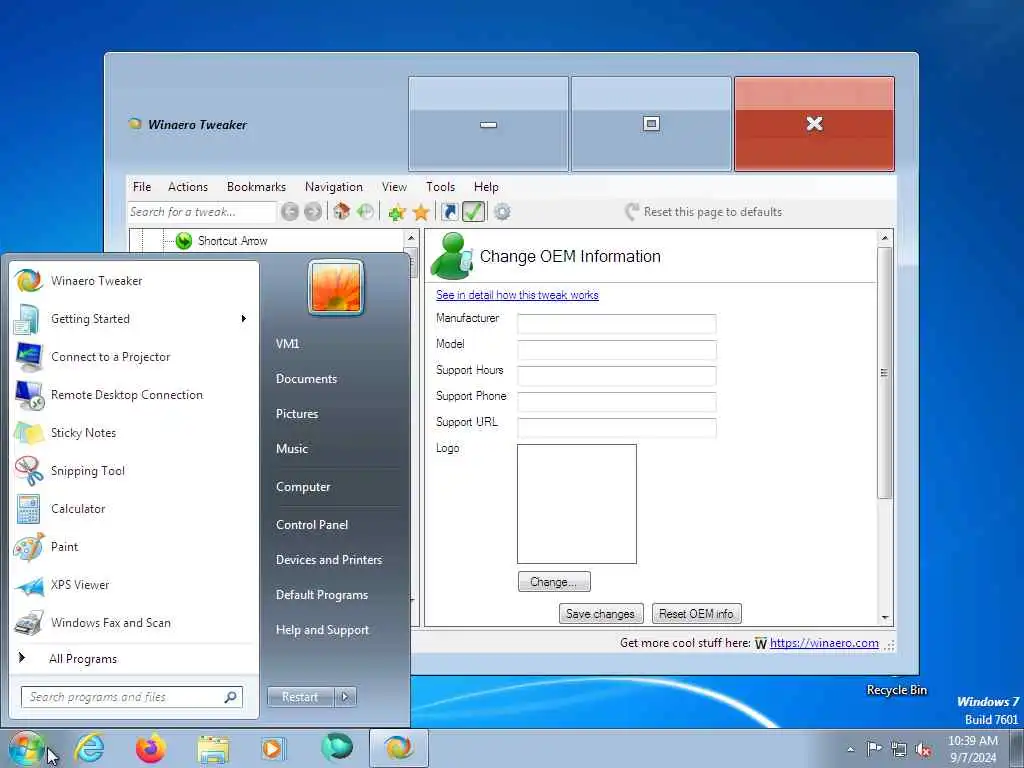Click the right pane scrollbar down arrow

pos(885,617)
